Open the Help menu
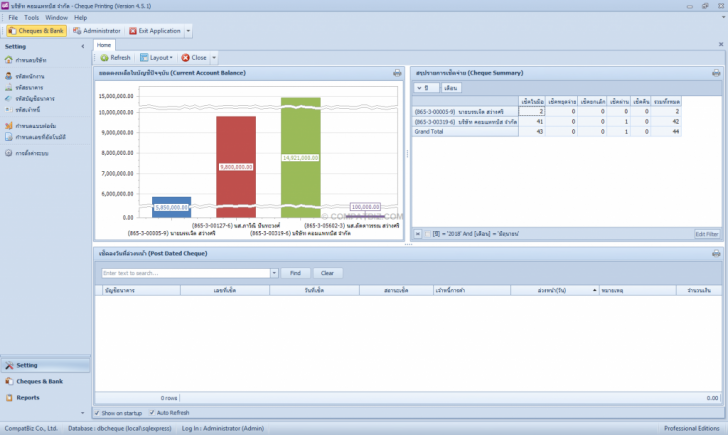This screenshot has height=435, width=728. click(80, 18)
